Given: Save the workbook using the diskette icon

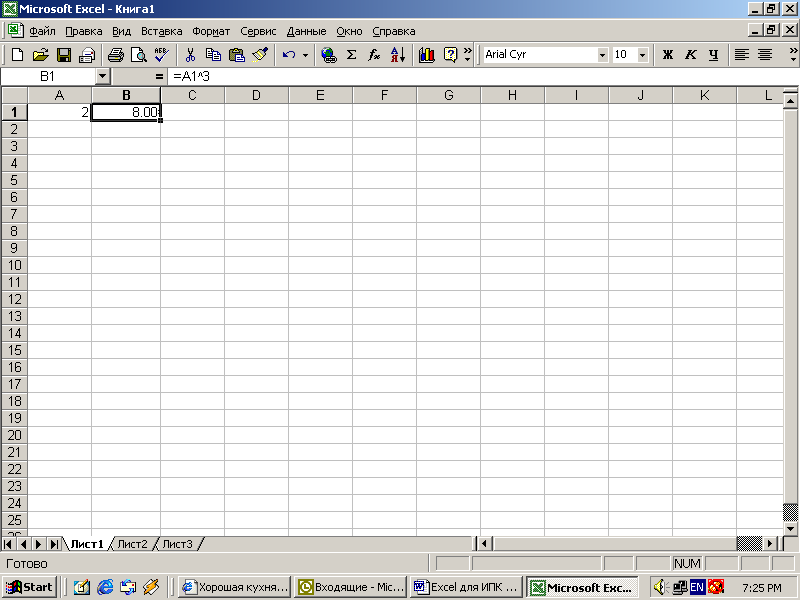Looking at the screenshot, I should click(64, 55).
